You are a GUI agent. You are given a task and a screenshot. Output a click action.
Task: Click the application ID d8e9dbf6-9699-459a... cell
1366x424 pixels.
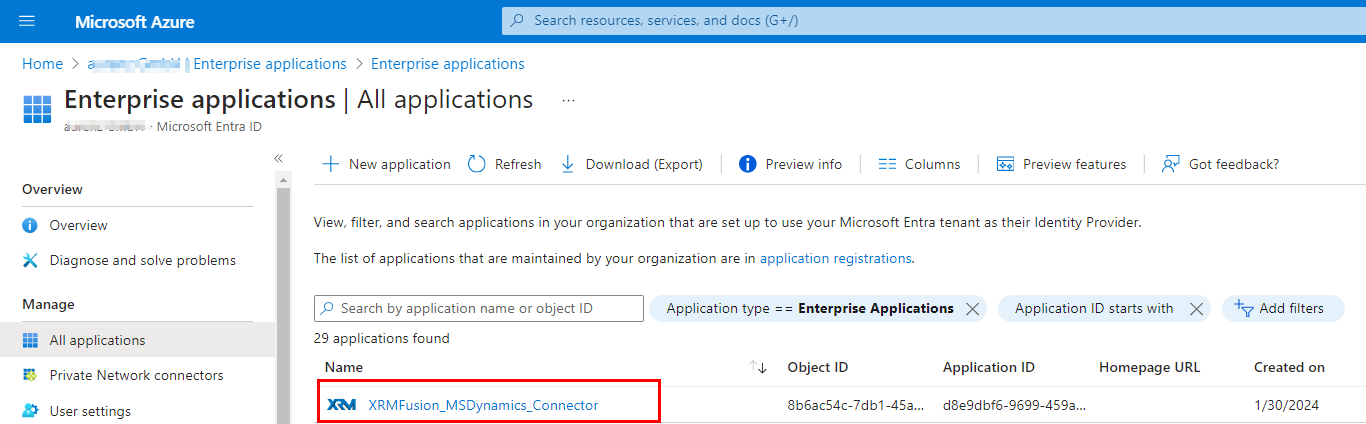click(x=1014, y=405)
